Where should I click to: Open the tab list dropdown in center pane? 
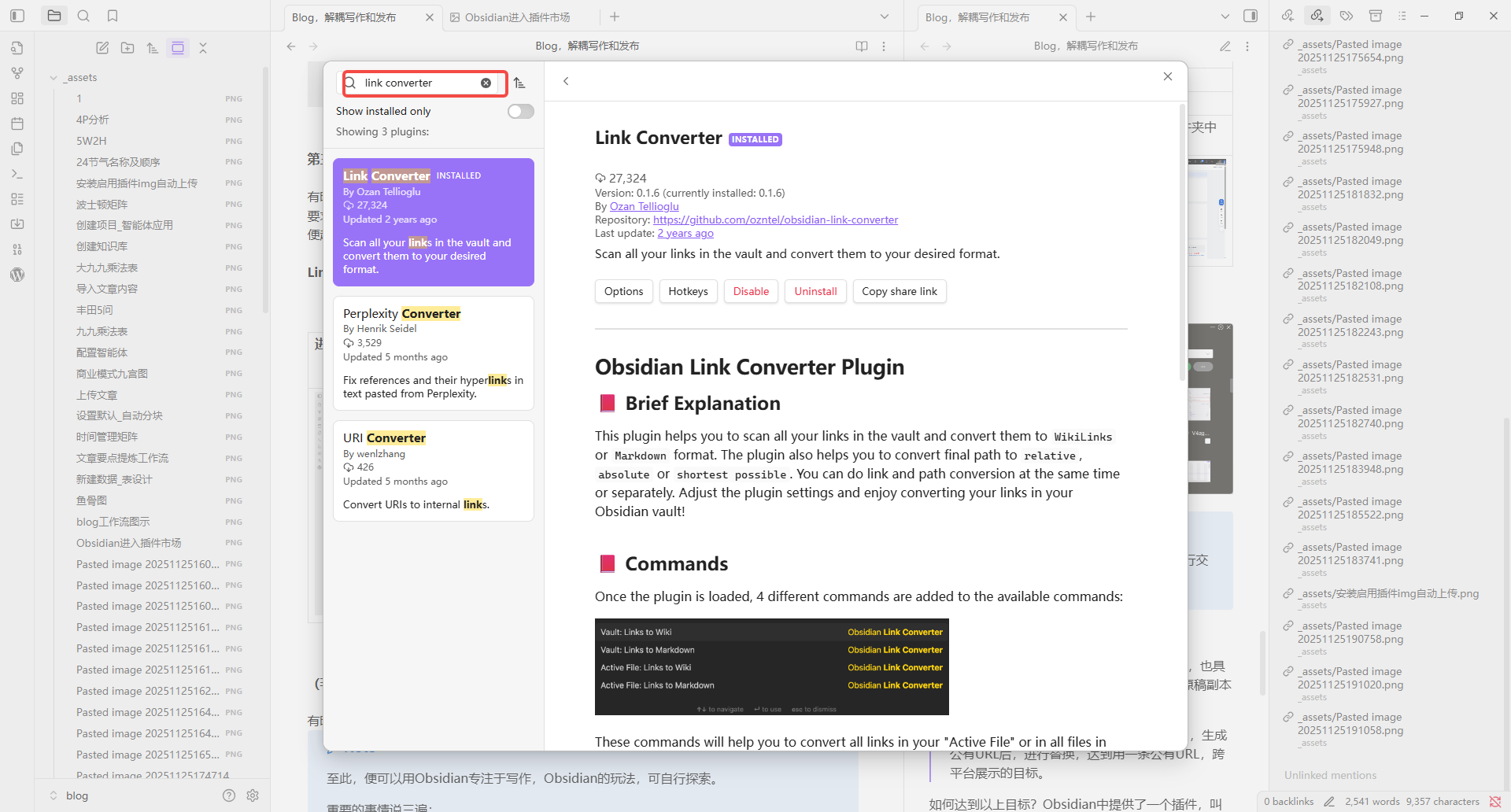[x=884, y=17]
